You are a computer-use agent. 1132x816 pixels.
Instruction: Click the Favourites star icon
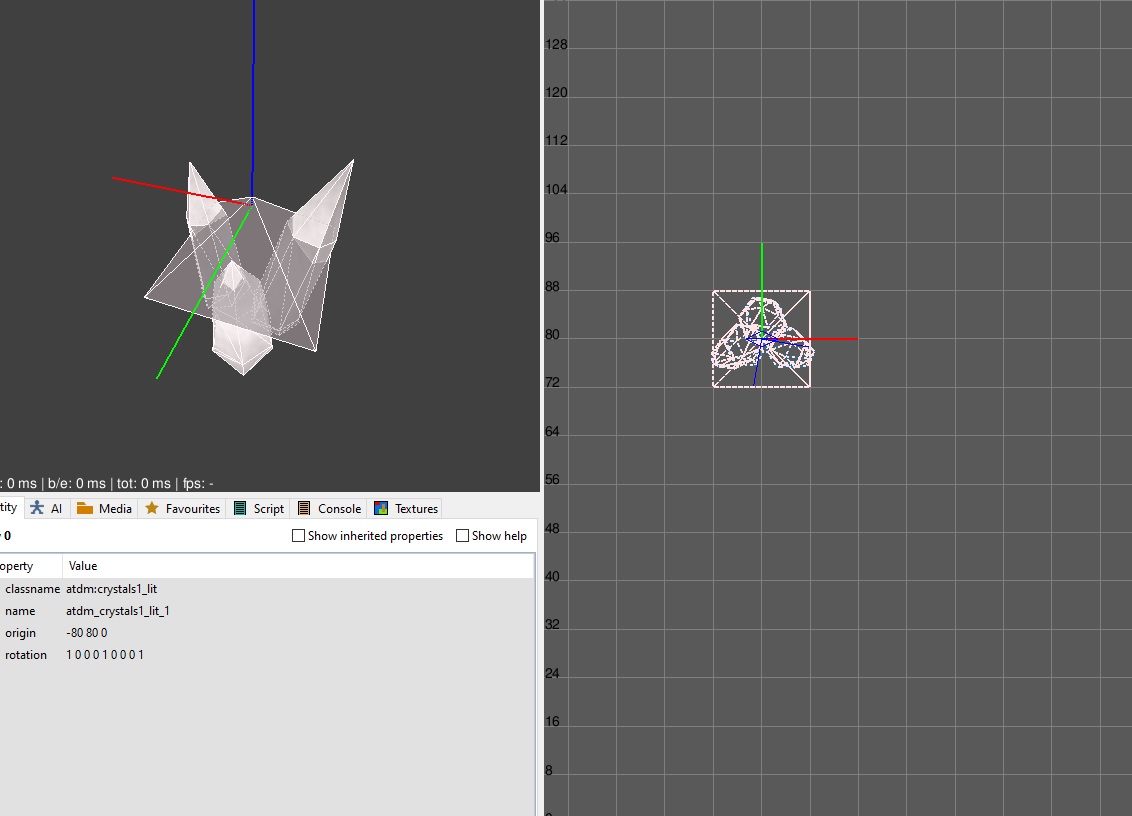click(152, 508)
